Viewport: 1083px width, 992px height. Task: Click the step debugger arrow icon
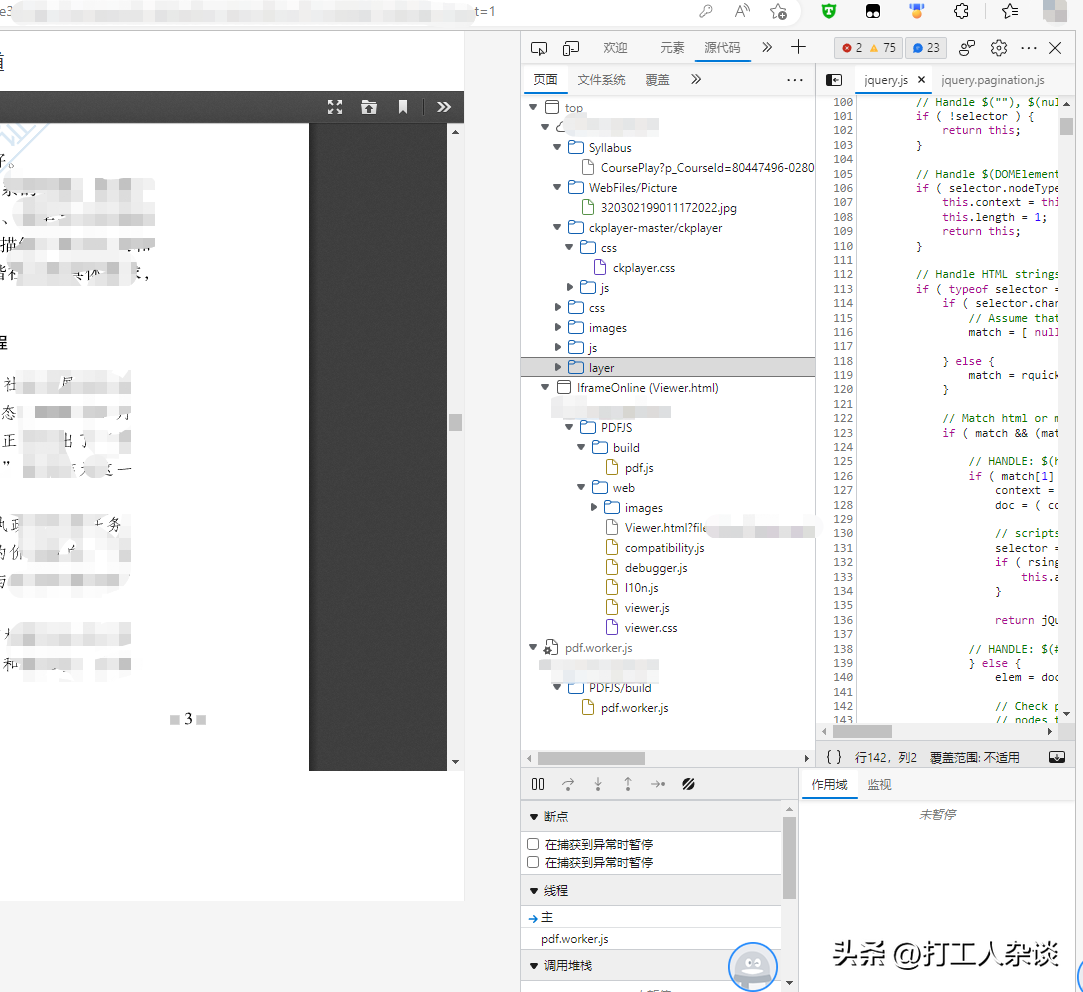(658, 784)
